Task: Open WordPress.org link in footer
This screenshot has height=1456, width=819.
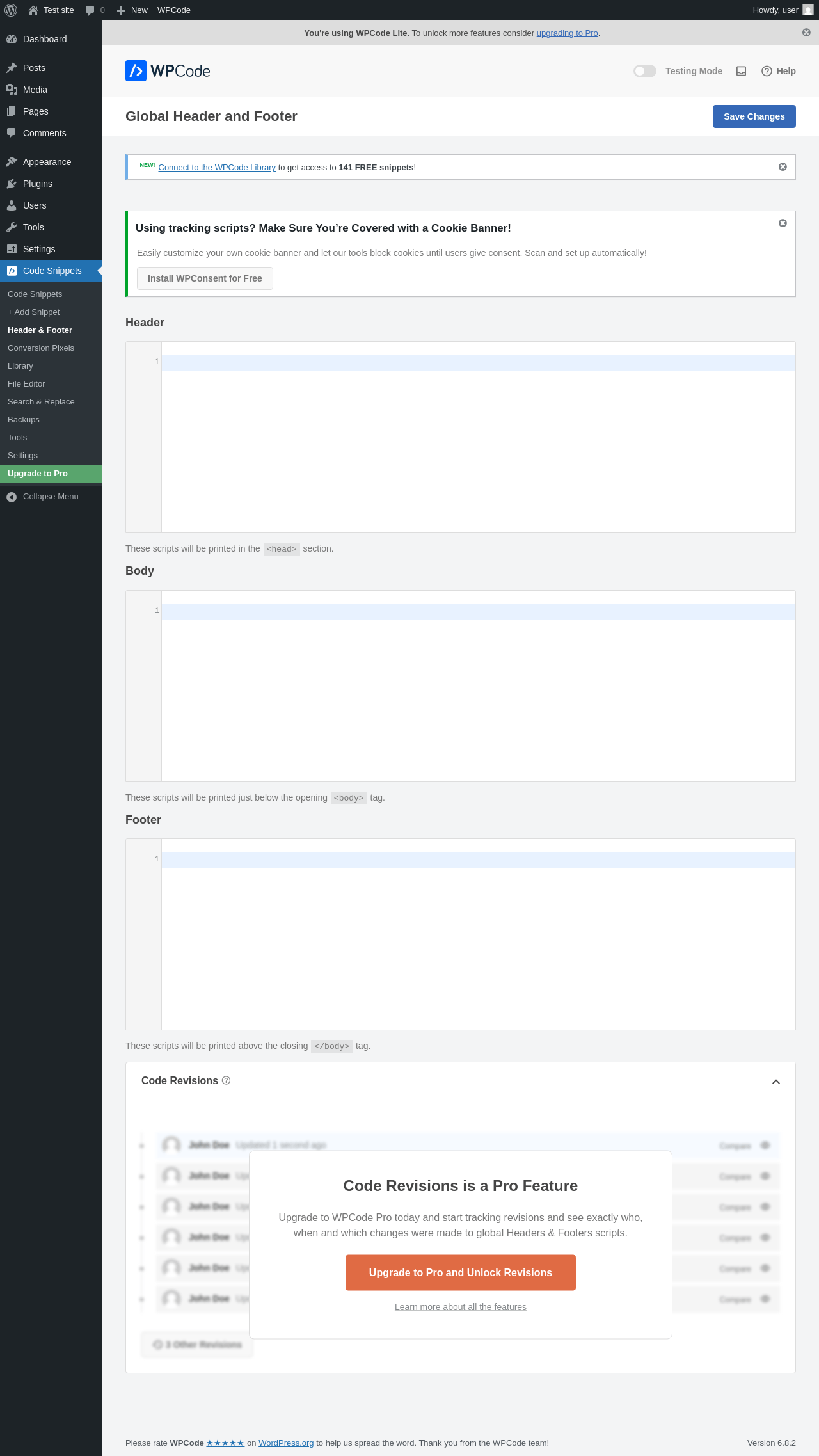Action: click(286, 1443)
